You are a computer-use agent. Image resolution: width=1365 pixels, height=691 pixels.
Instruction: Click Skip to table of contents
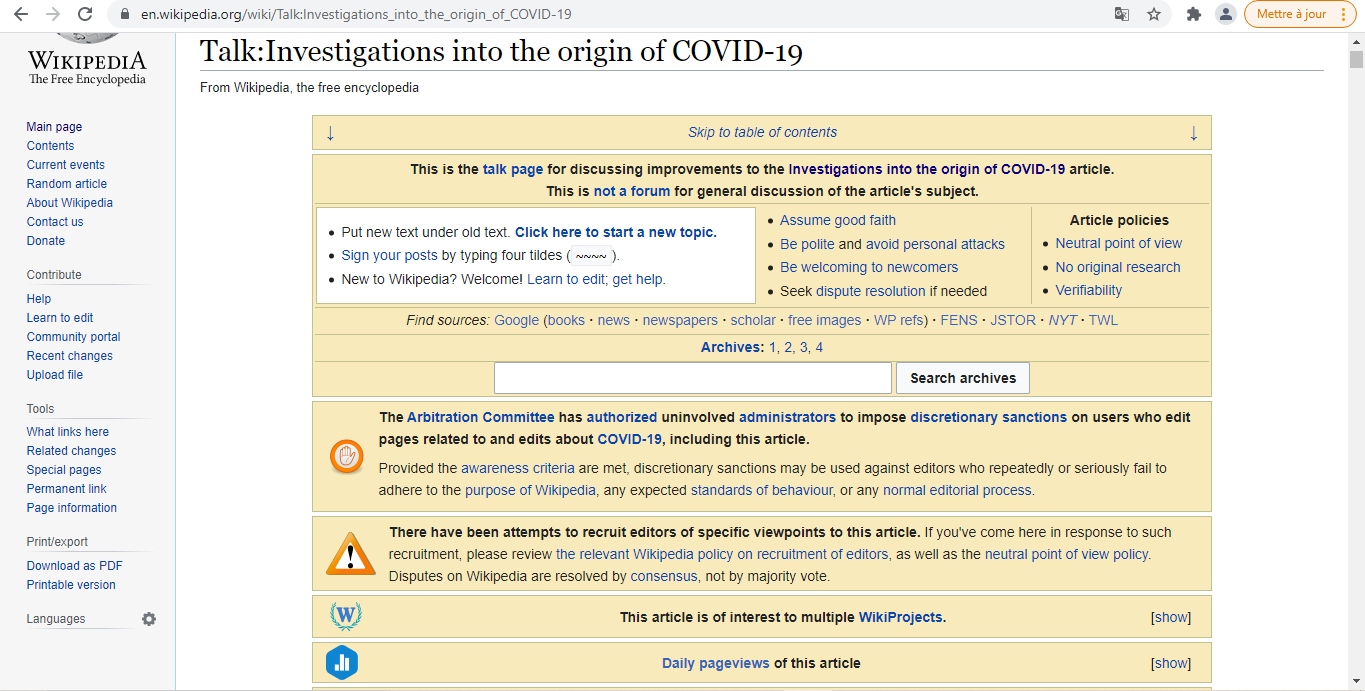click(x=762, y=133)
